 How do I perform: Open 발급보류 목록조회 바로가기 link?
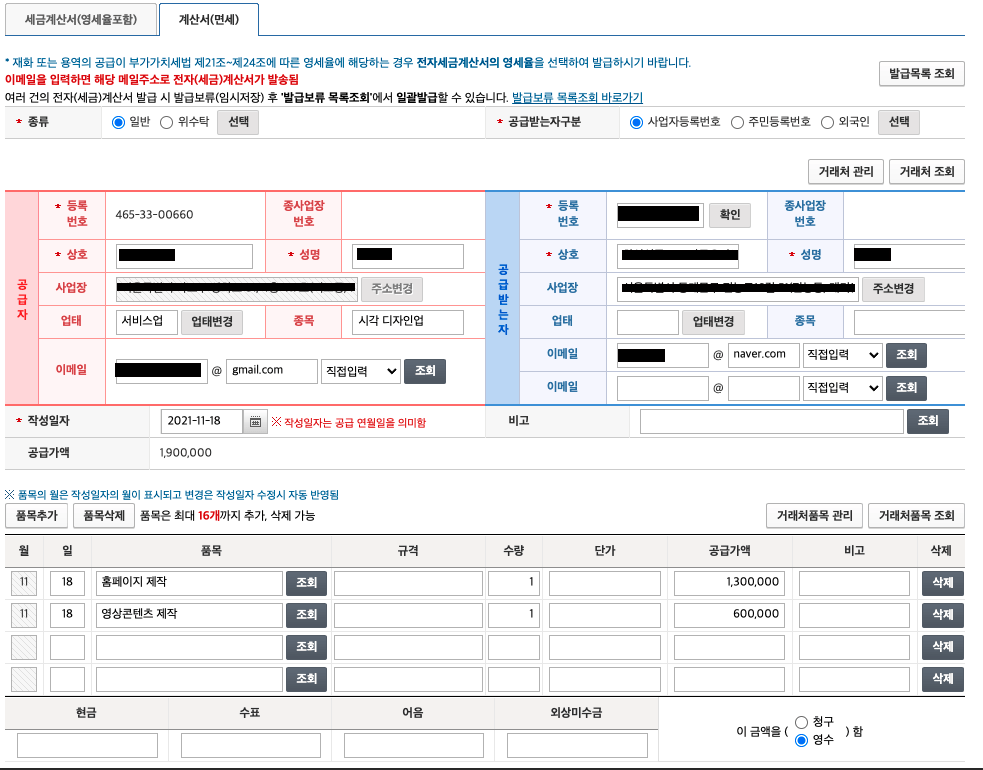(x=577, y=98)
